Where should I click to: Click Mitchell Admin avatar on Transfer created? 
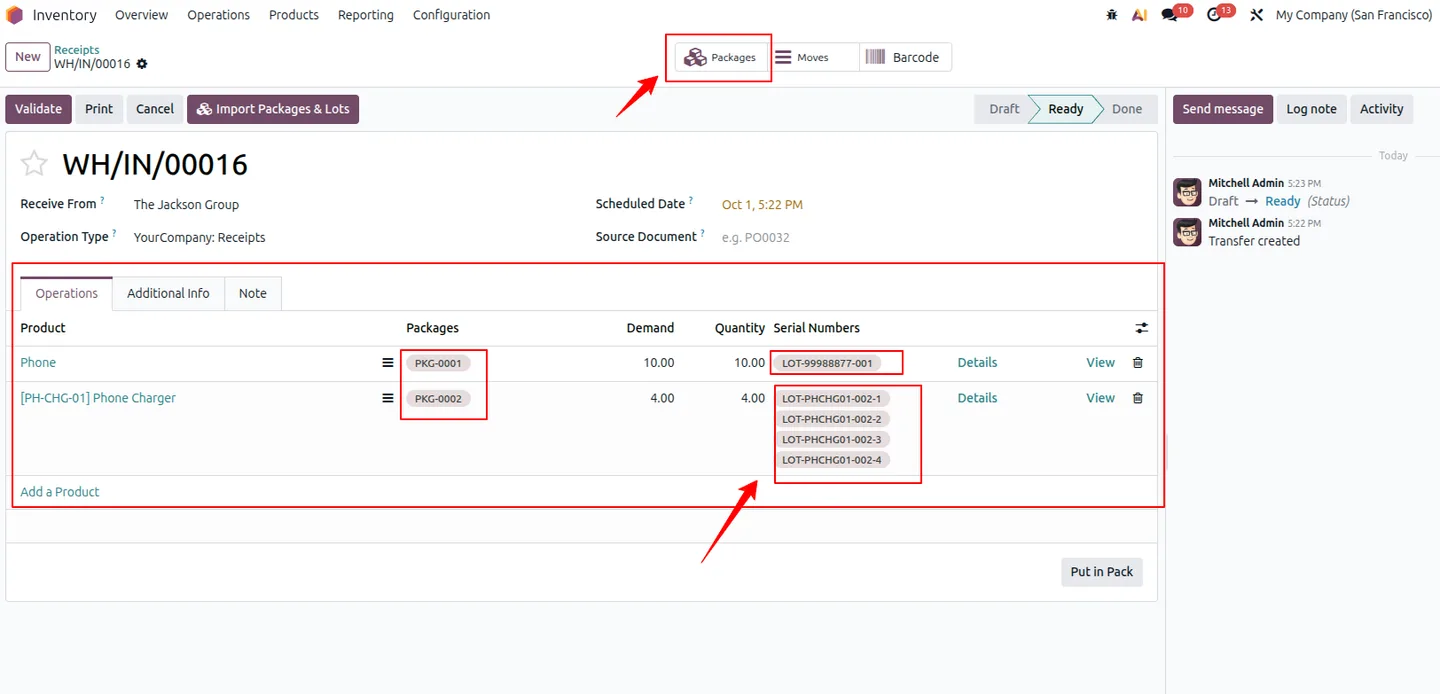pos(1187,232)
